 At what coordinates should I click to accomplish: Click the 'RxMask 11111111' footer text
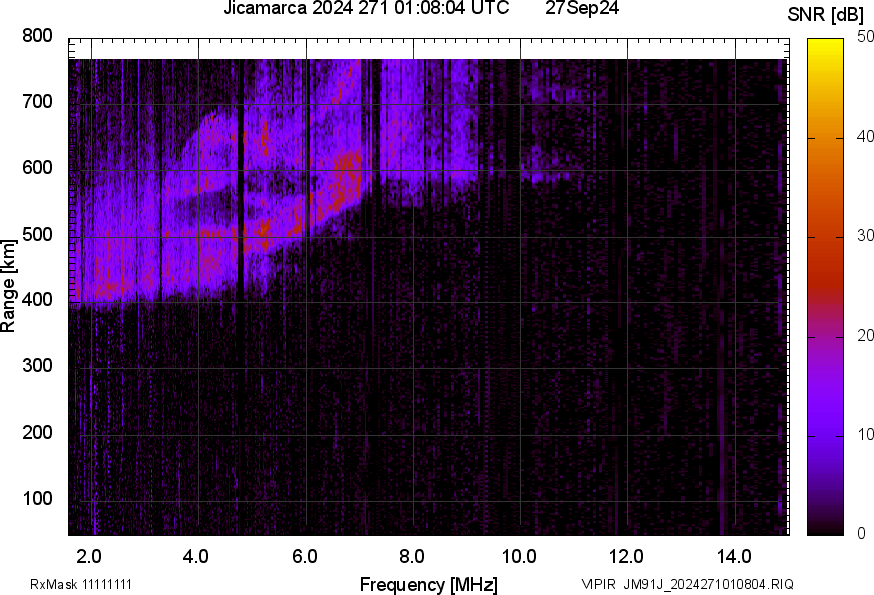pos(81,584)
